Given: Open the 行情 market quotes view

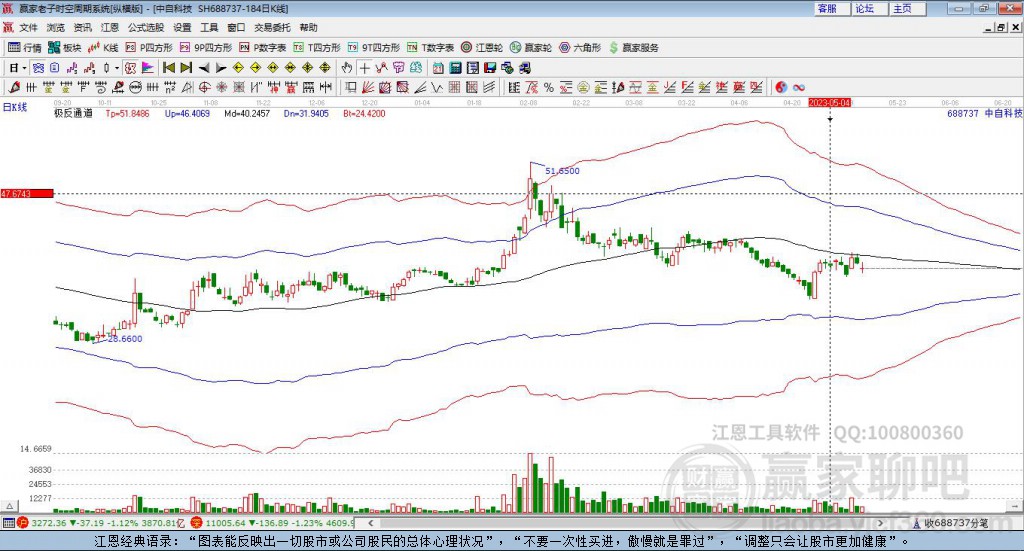Looking at the screenshot, I should coord(25,48).
